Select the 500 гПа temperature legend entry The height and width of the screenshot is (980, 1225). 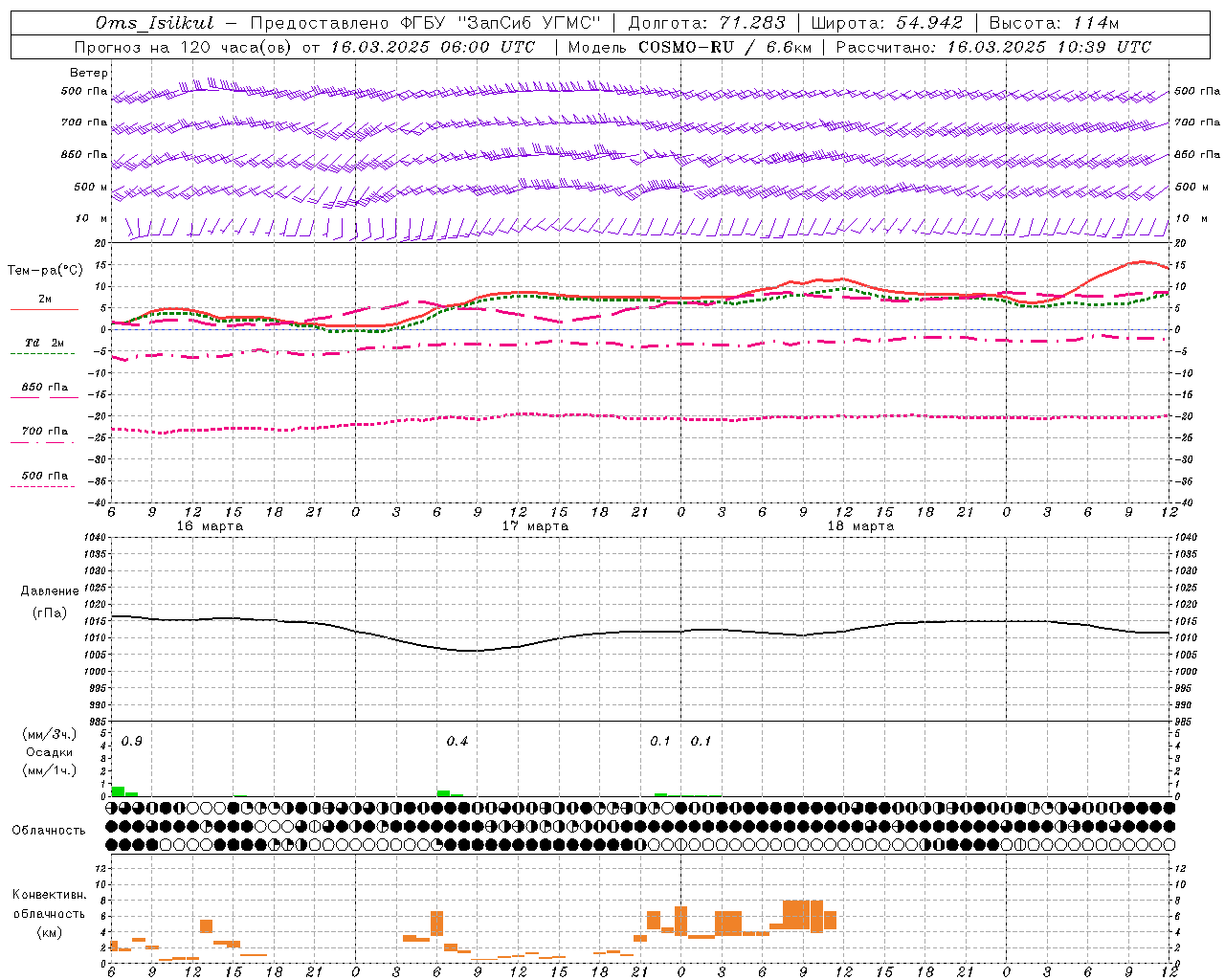pyautogui.click(x=45, y=476)
